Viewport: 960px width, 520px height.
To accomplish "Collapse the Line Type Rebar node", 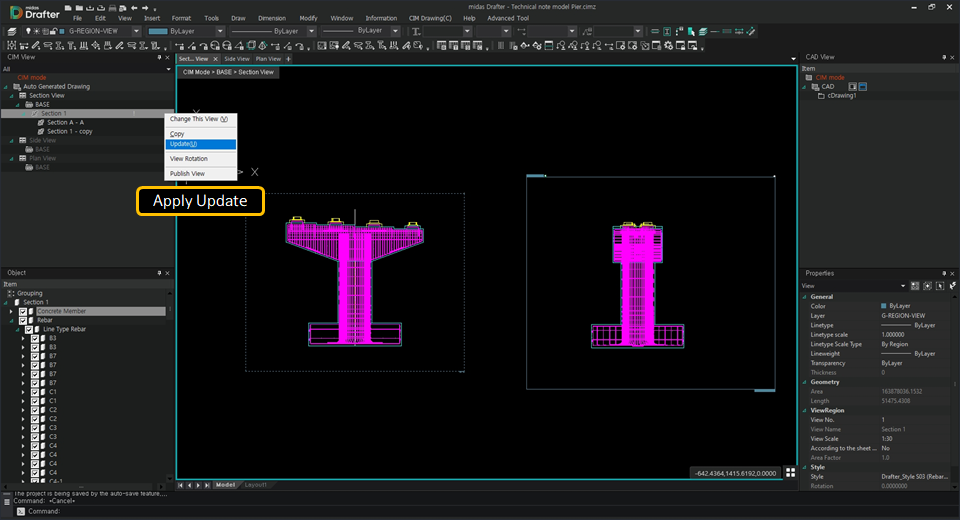I will (17, 330).
